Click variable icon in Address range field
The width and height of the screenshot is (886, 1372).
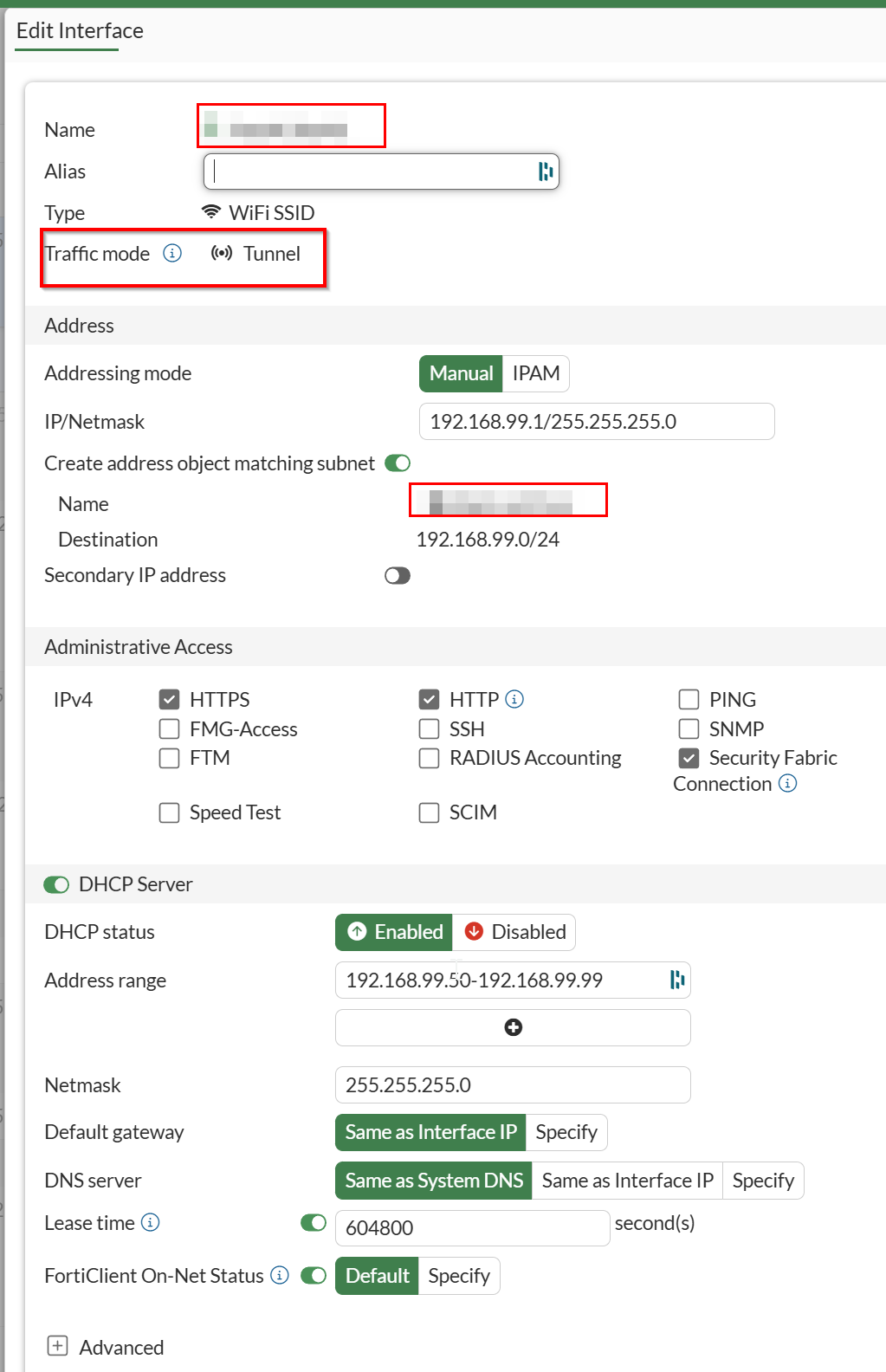pos(677,980)
